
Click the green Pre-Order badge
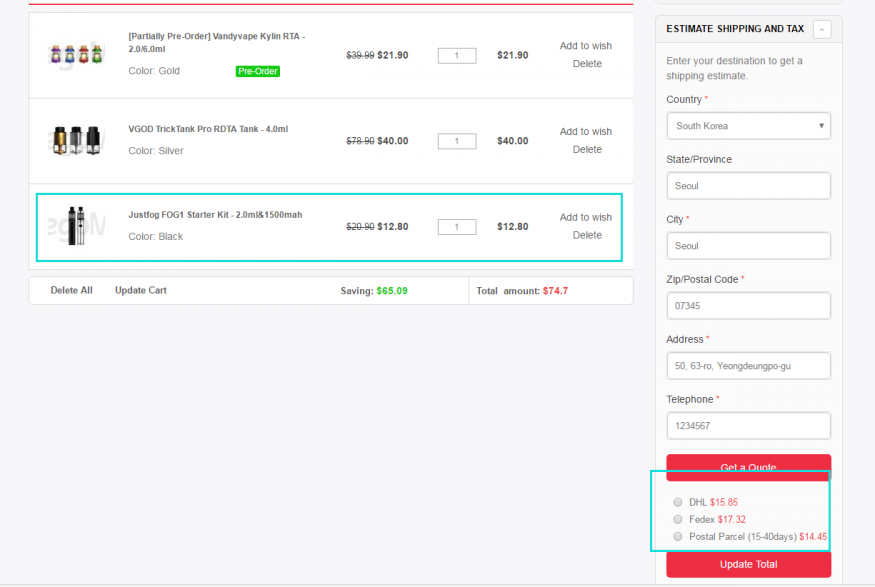click(x=258, y=71)
